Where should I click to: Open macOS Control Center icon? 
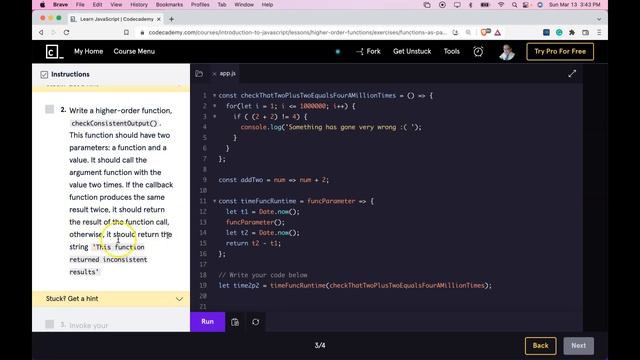526,5
